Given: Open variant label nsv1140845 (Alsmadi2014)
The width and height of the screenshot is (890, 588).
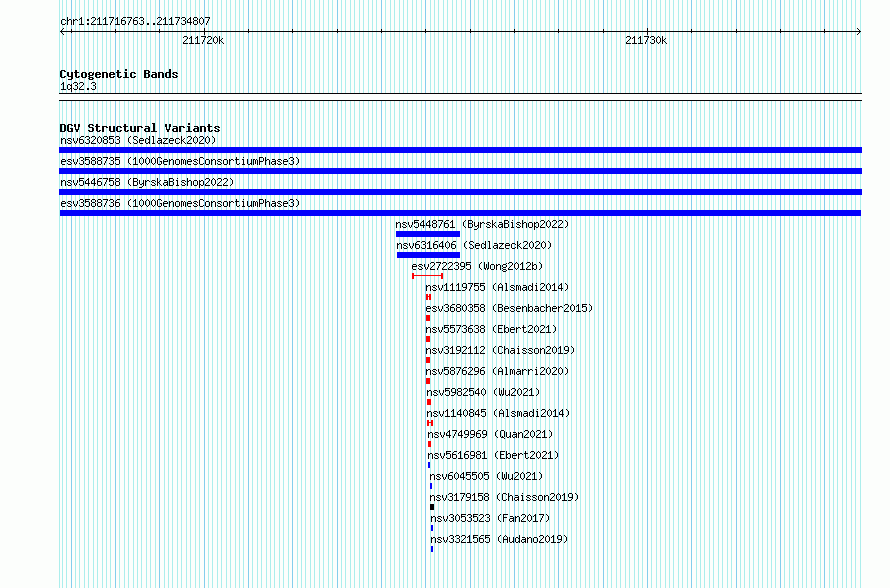Looking at the screenshot, I should click(498, 413).
